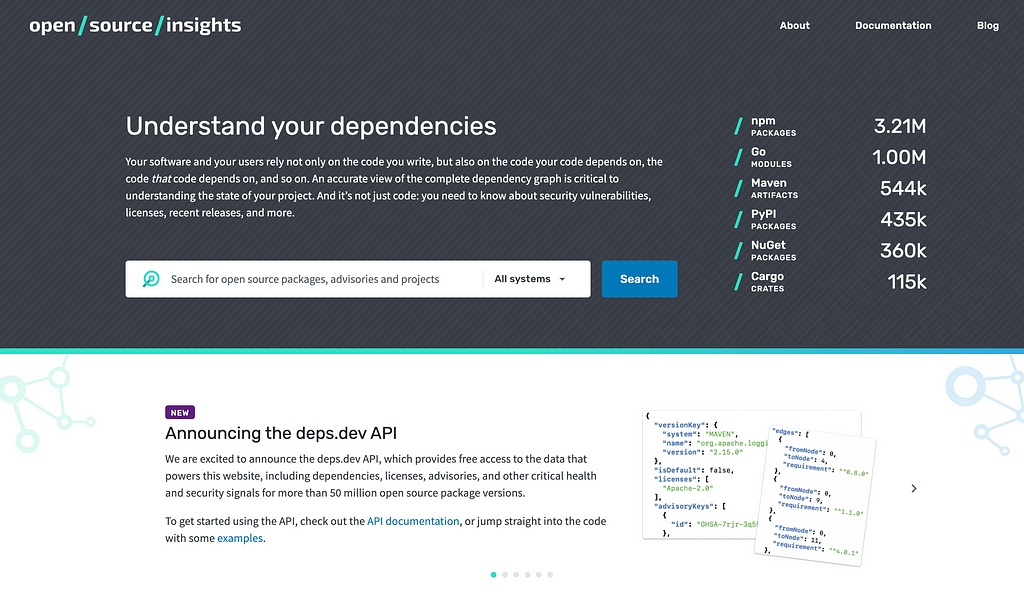Image resolution: width=1024 pixels, height=604 pixels.
Task: Select the sixth carousel dot
Action: (x=550, y=575)
